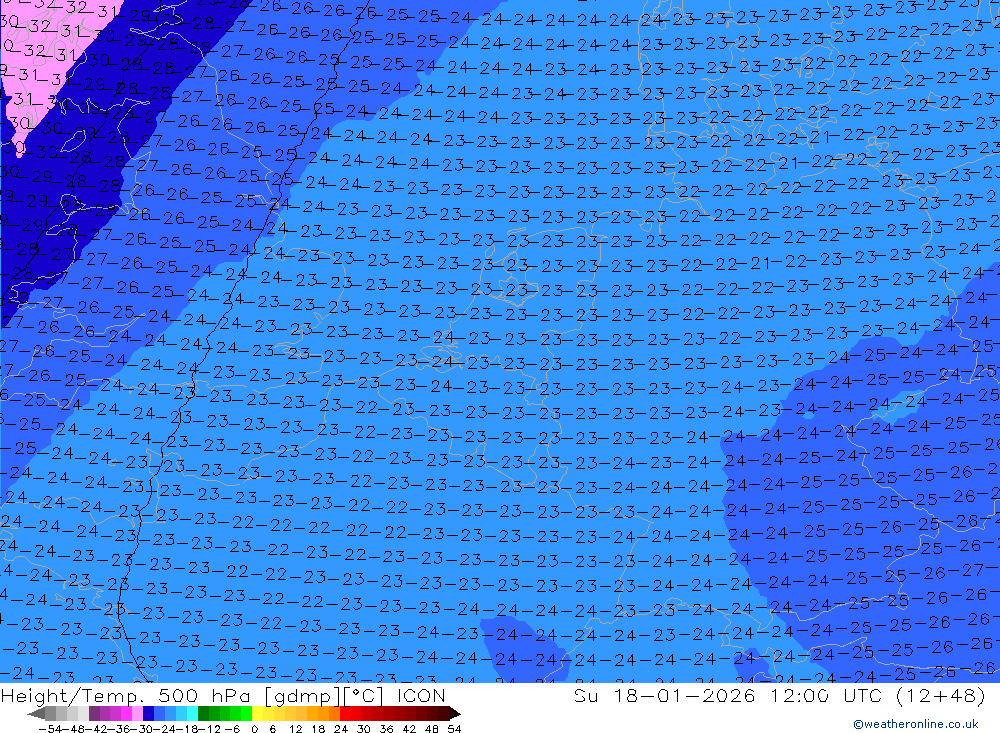Click the "36" legend scale label
The width and height of the screenshot is (1000, 733).
click(386, 729)
